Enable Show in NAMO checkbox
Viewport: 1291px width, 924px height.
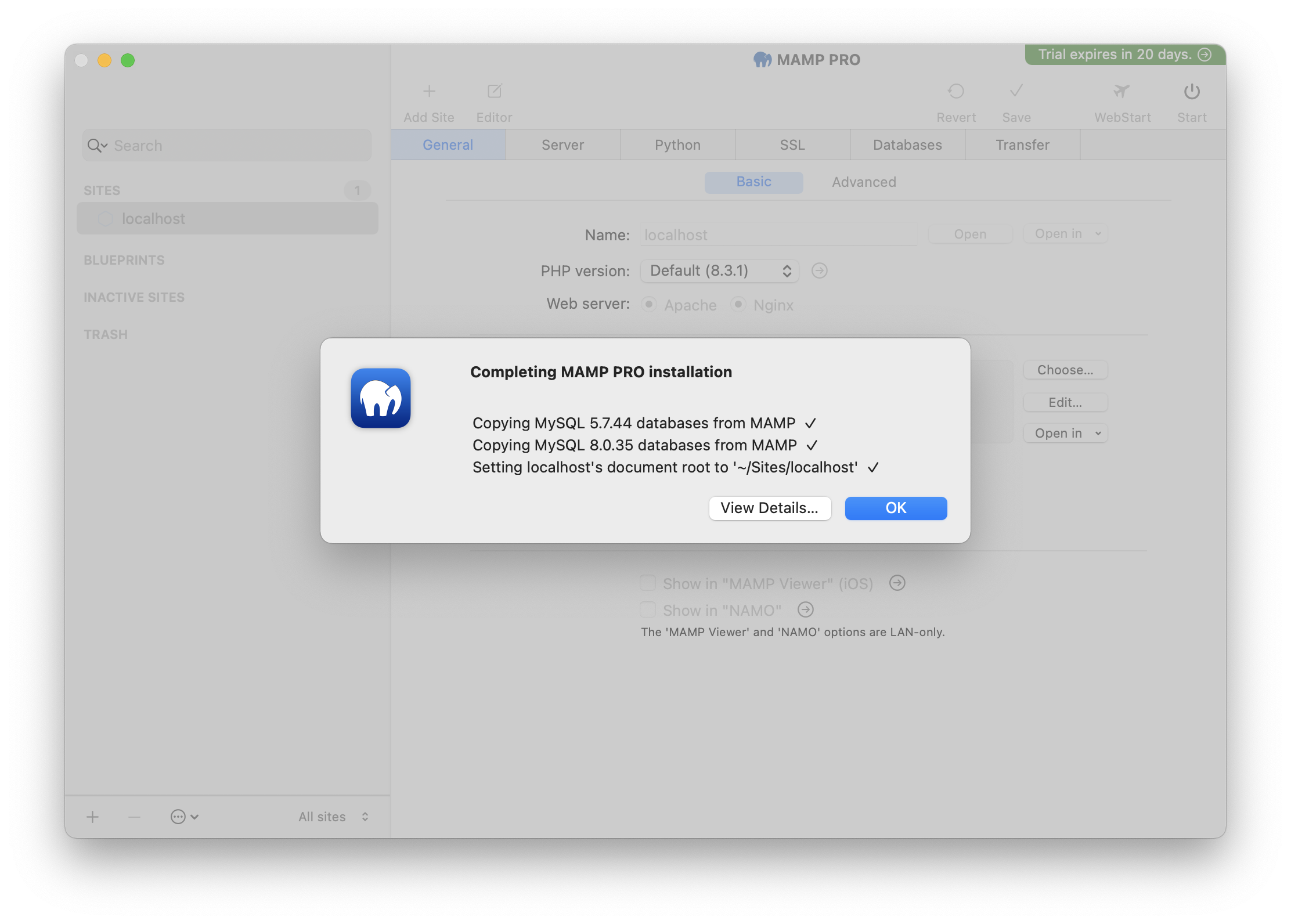pyautogui.click(x=648, y=609)
